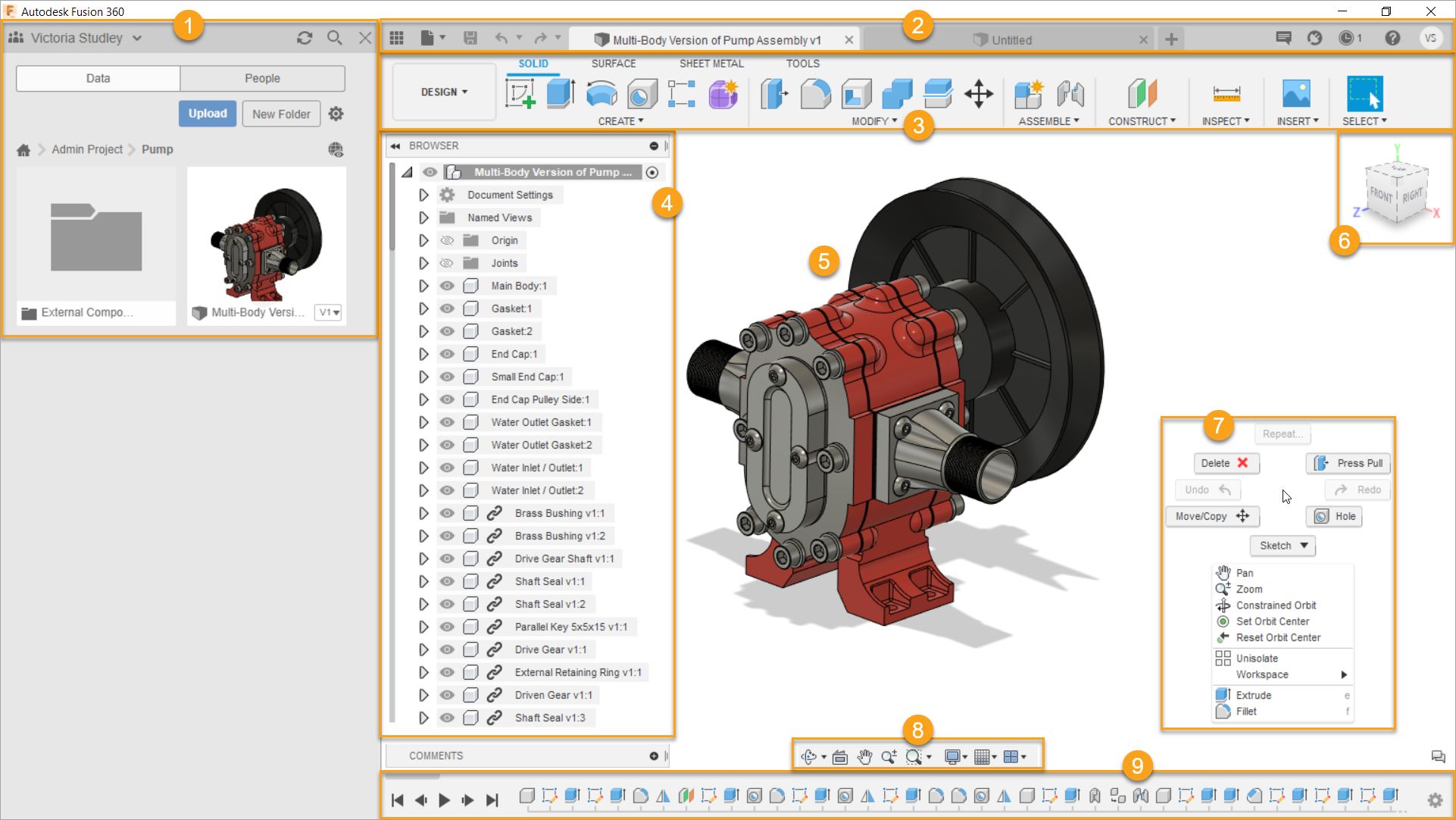Toggle visibility of Shaft Seal v1:2

pyautogui.click(x=446, y=603)
